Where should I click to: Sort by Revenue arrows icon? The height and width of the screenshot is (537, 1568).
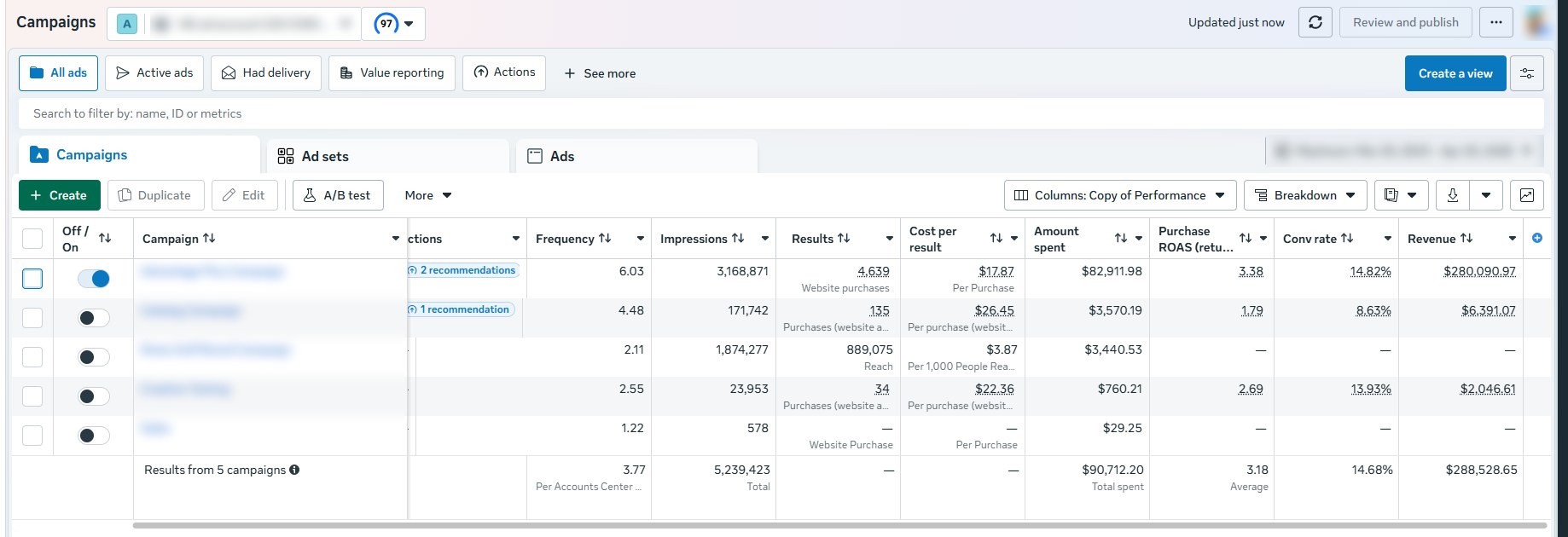point(1466,239)
